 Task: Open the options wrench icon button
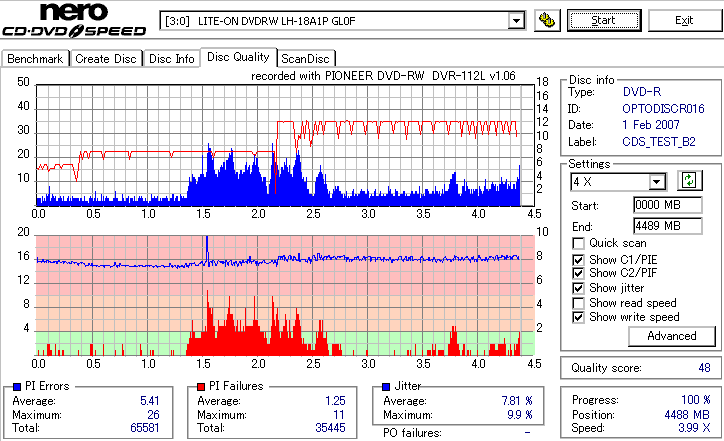tap(547, 20)
